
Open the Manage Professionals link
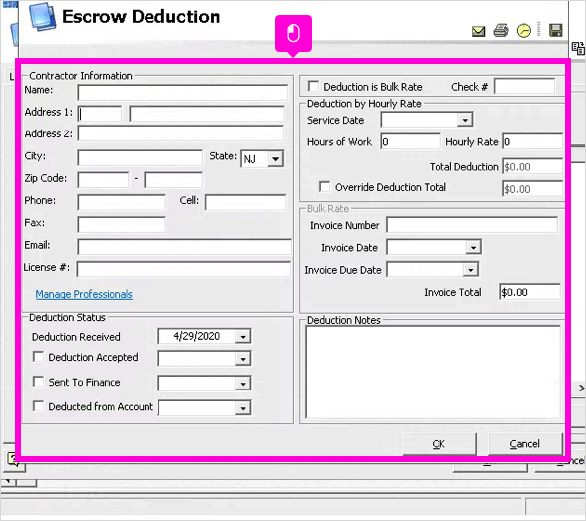pos(84,294)
